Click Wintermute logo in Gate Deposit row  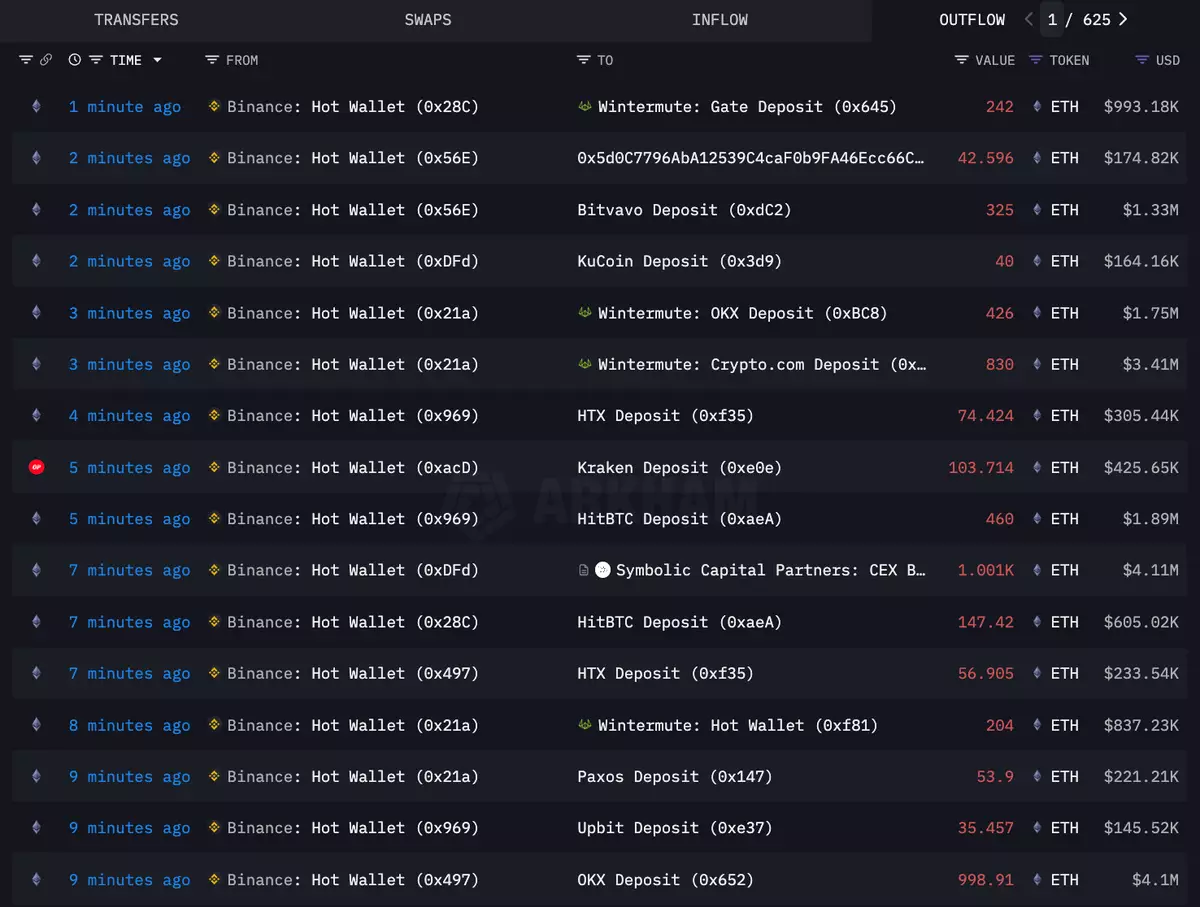(585, 106)
